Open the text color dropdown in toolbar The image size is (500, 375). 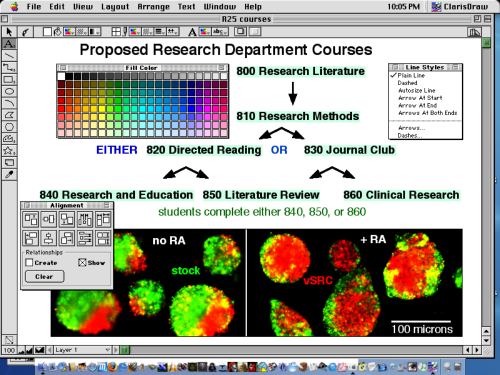coord(205,32)
